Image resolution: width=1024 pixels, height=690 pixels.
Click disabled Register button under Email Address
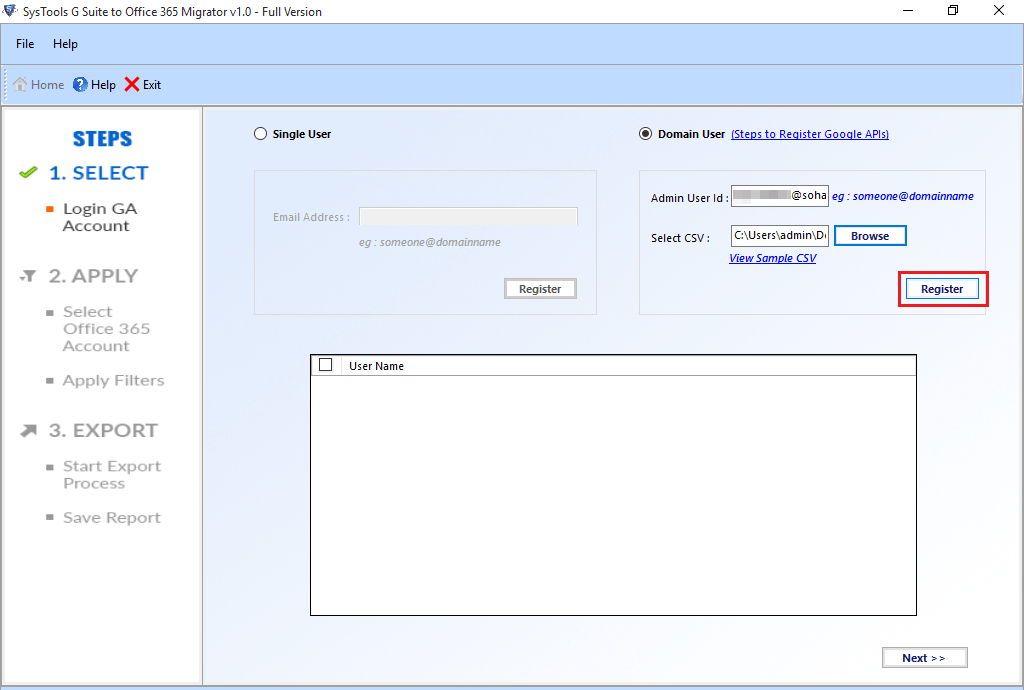540,289
